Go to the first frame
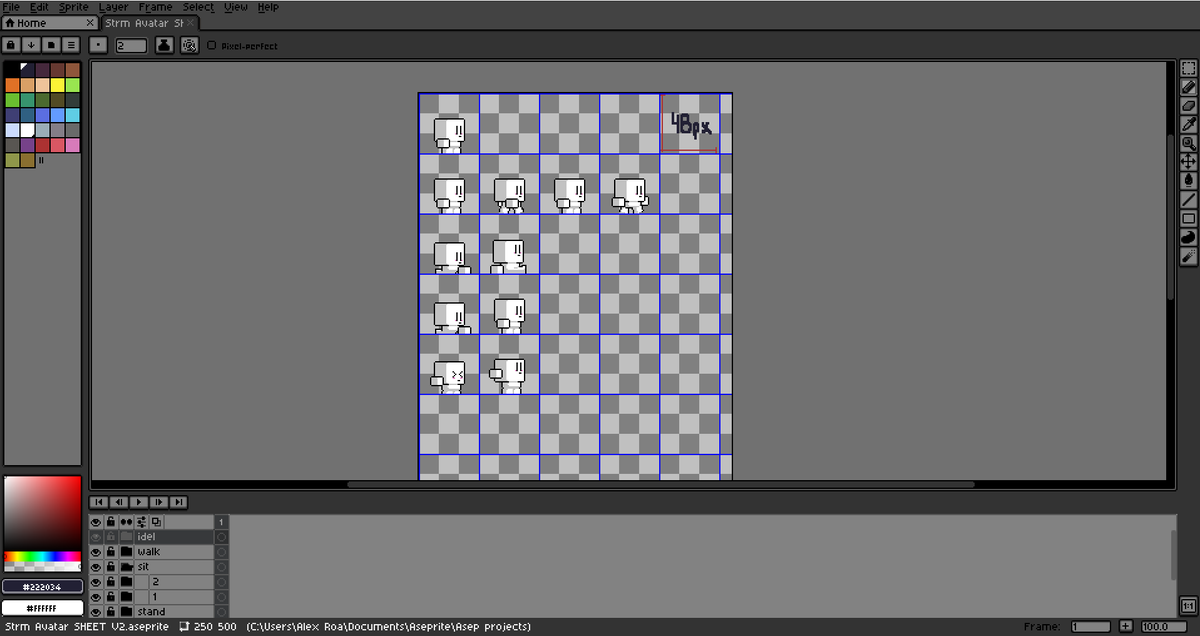 pyautogui.click(x=99, y=502)
